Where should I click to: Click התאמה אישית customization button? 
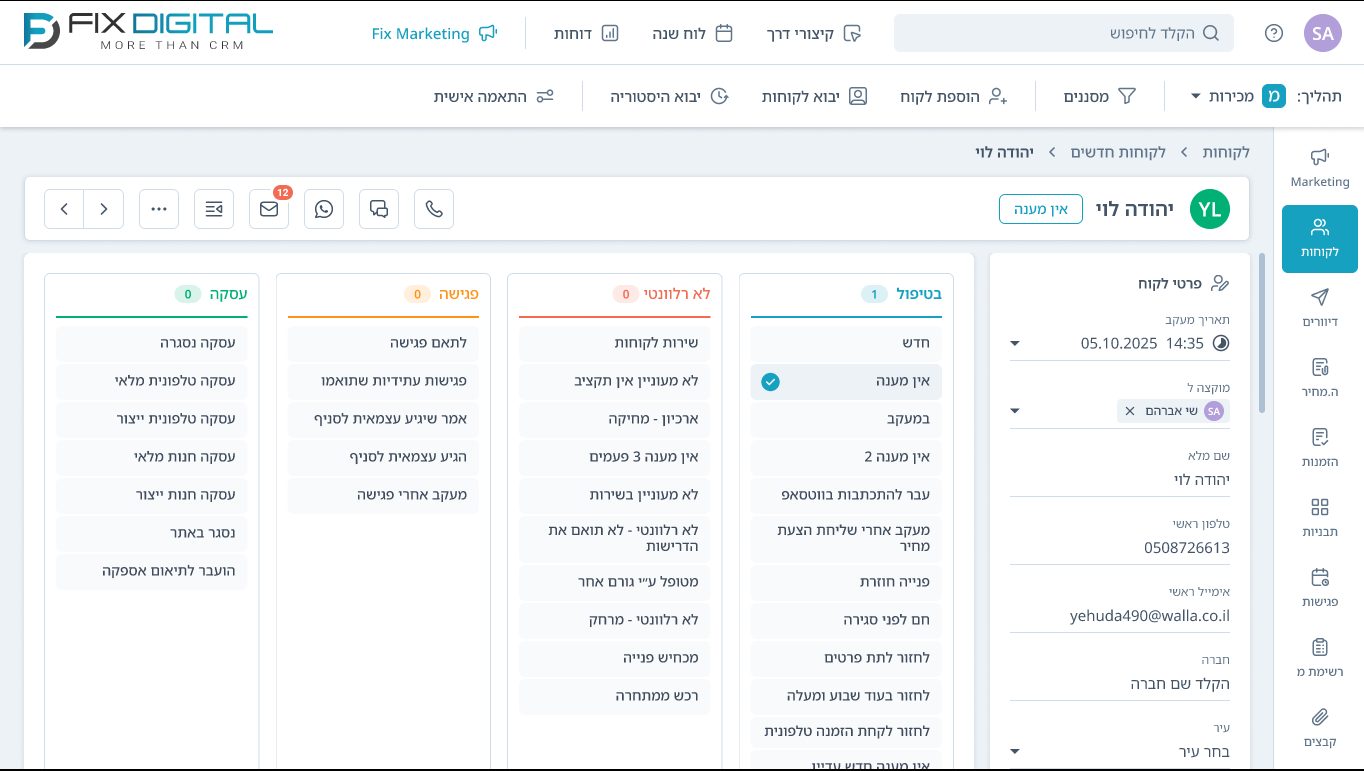pyautogui.click(x=494, y=96)
